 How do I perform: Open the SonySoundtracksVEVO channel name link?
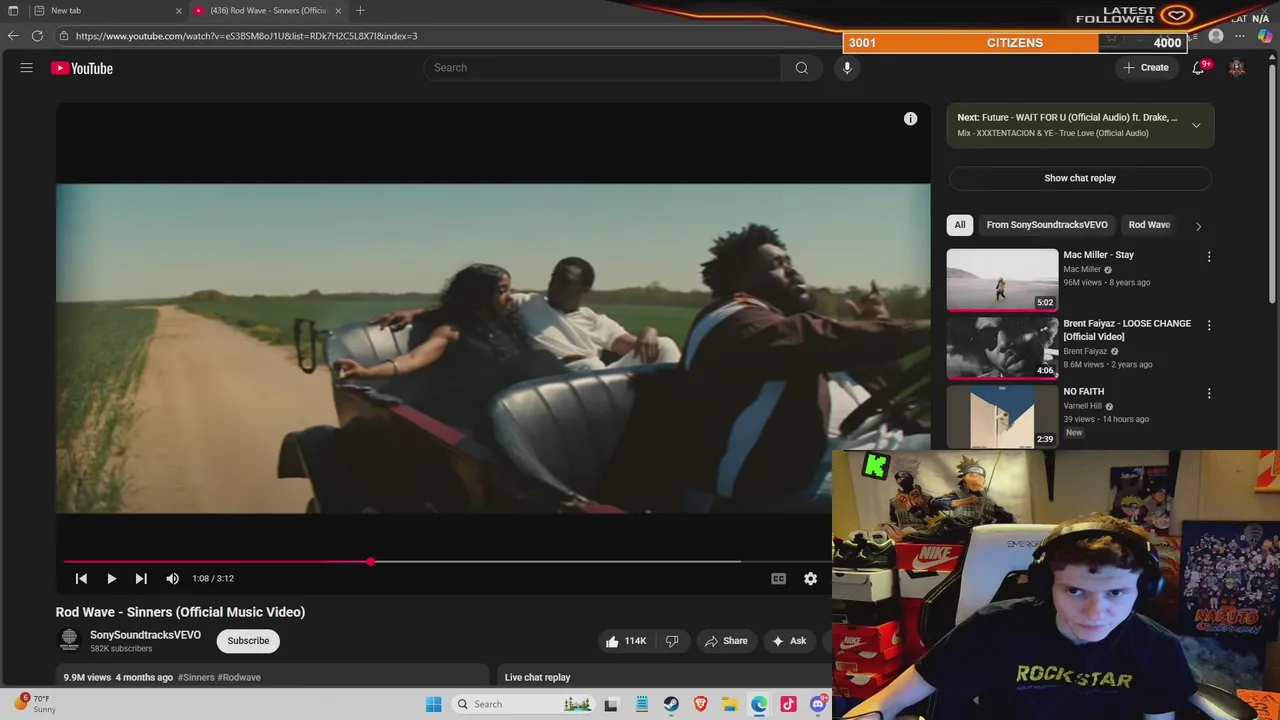coord(145,635)
